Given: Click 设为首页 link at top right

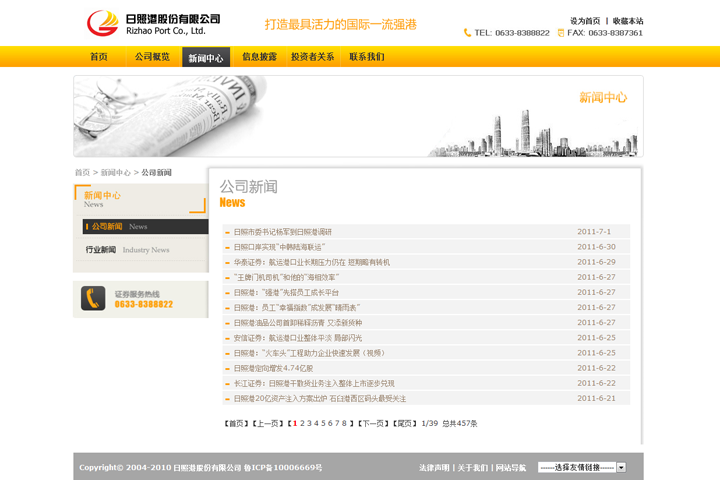Looking at the screenshot, I should pos(585,20).
